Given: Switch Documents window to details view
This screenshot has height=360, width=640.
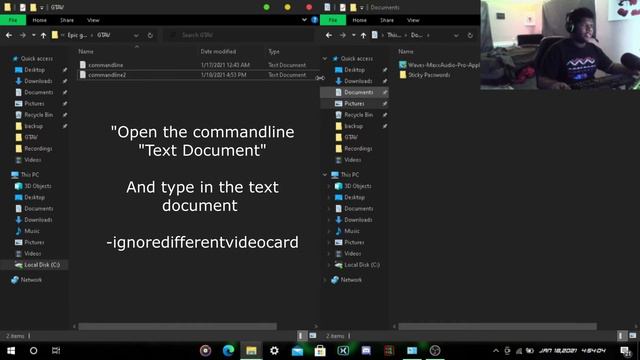Looking at the screenshot, I should click(x=621, y=336).
